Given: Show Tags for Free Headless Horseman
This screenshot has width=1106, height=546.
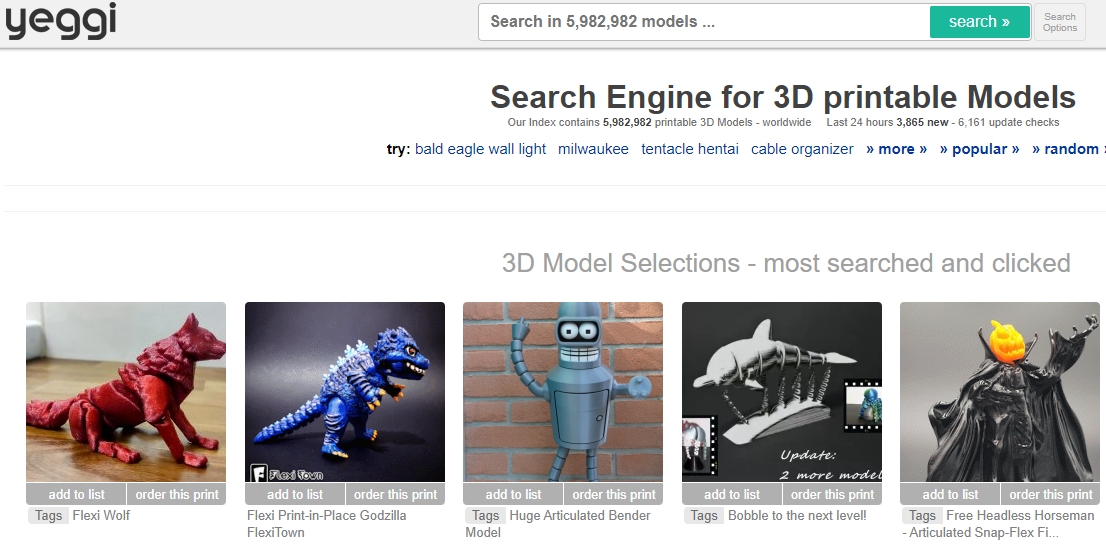Looking at the screenshot, I should (922, 516).
